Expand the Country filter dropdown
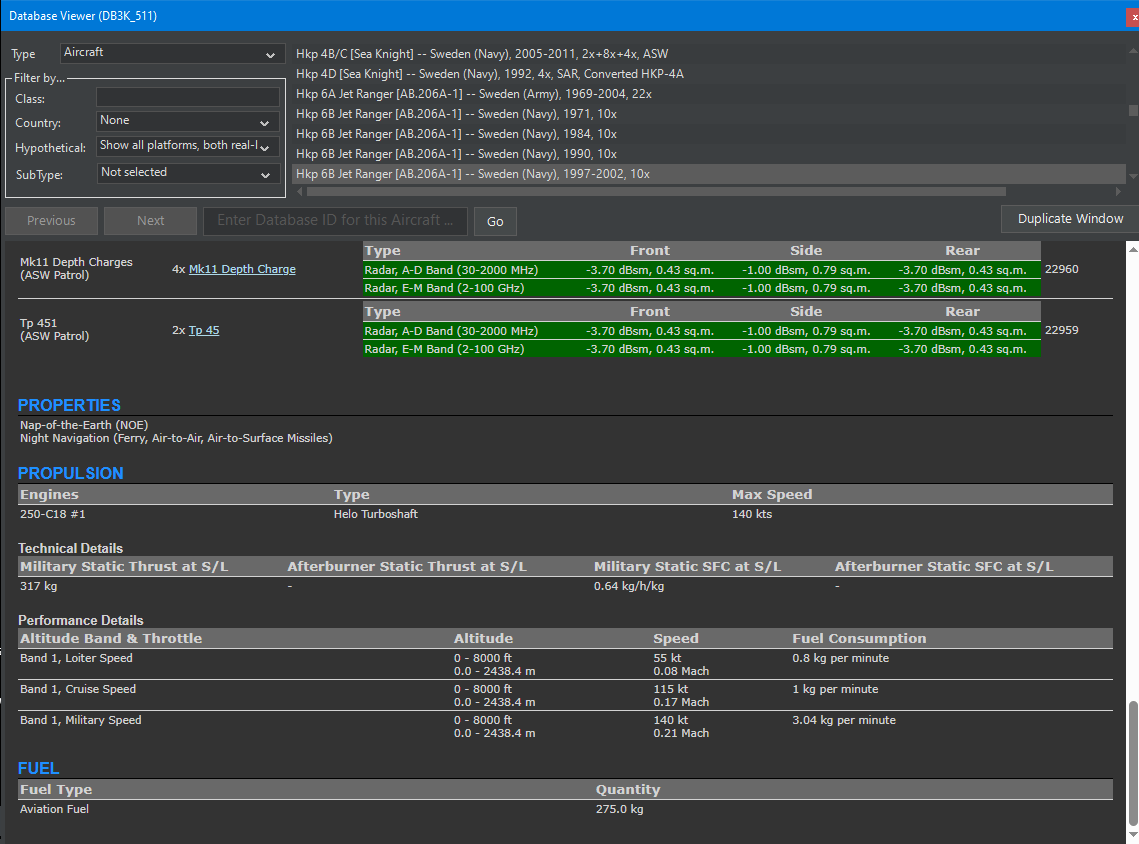Image resolution: width=1139 pixels, height=844 pixels. pos(187,121)
